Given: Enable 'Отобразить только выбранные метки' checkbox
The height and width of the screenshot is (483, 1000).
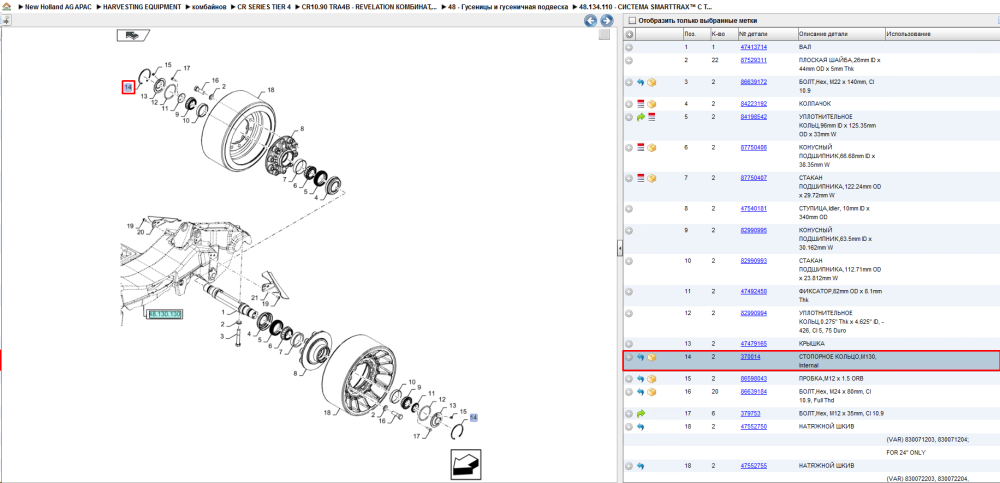Looking at the screenshot, I should tap(631, 20).
